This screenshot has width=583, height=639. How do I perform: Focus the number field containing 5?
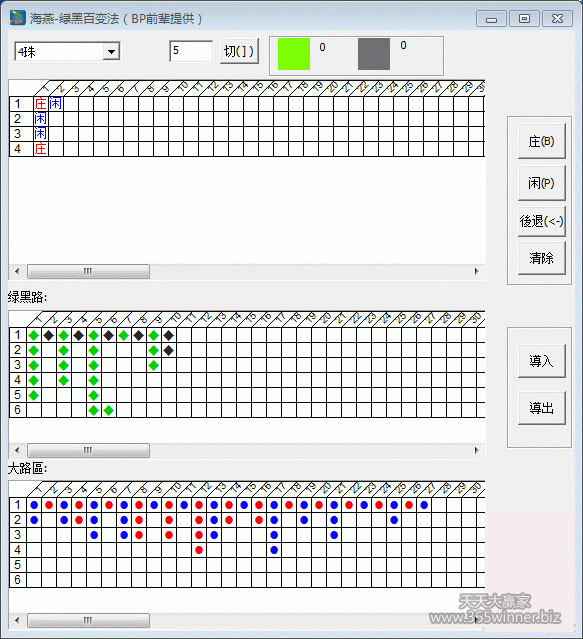pyautogui.click(x=191, y=51)
